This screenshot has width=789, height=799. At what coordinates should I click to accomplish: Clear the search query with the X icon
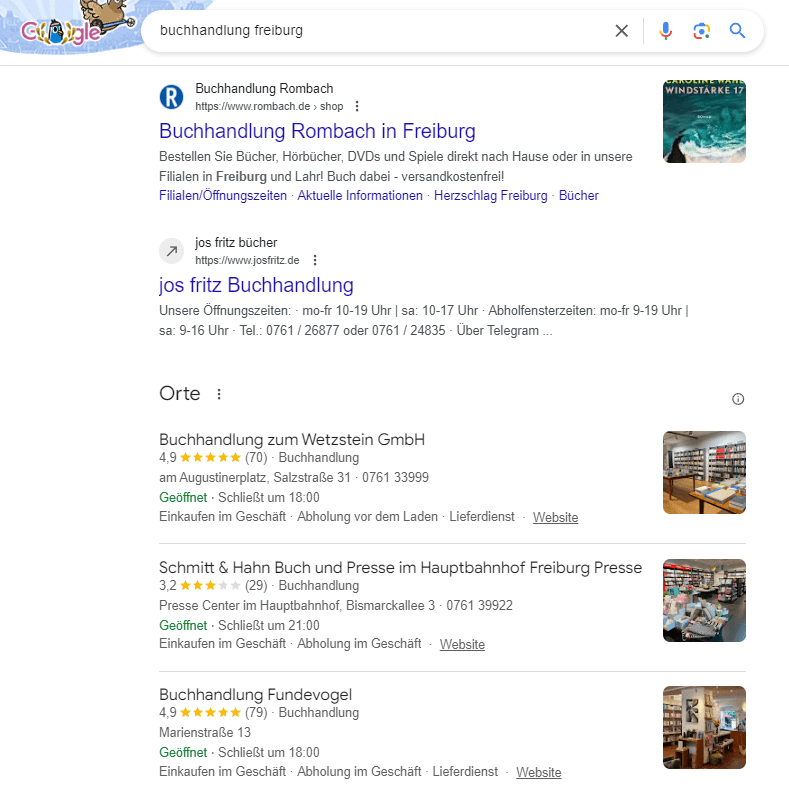(621, 31)
